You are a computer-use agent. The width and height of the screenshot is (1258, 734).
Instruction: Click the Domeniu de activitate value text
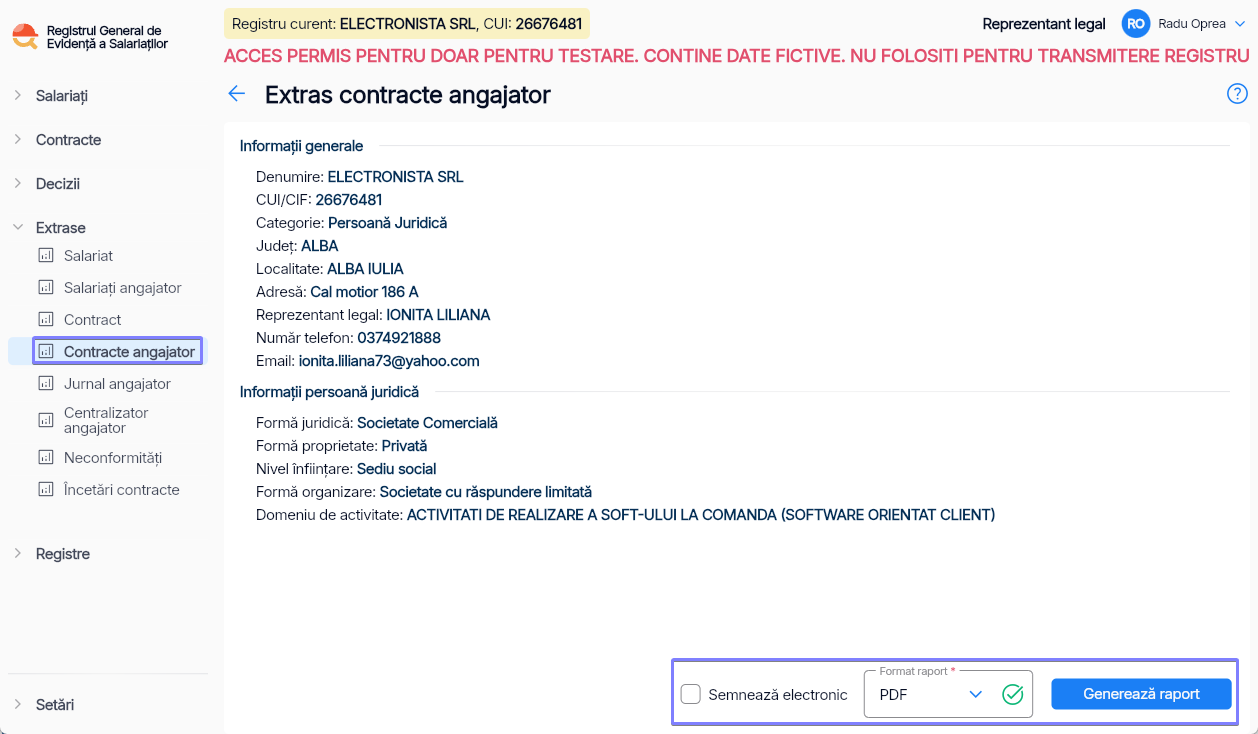[701, 515]
